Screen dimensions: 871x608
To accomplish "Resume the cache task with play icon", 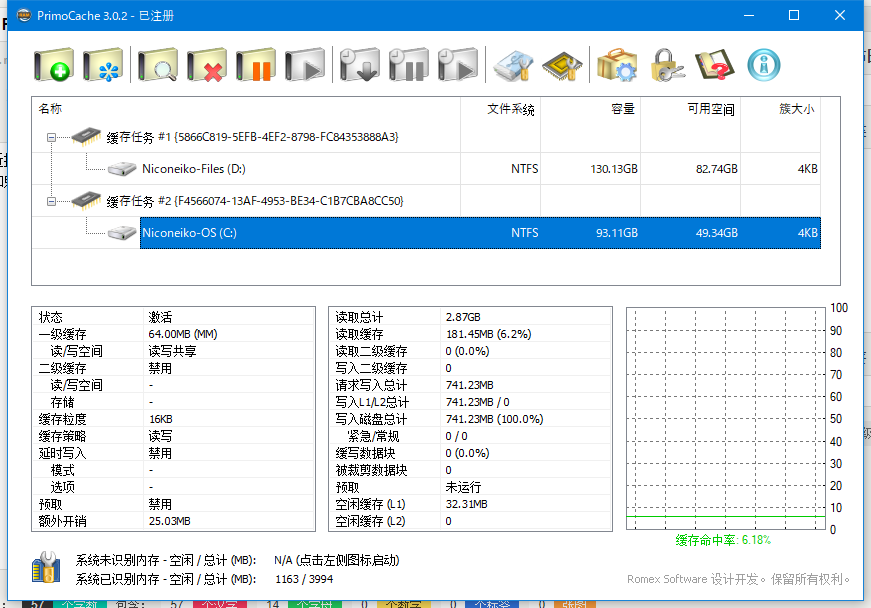I will coord(304,65).
